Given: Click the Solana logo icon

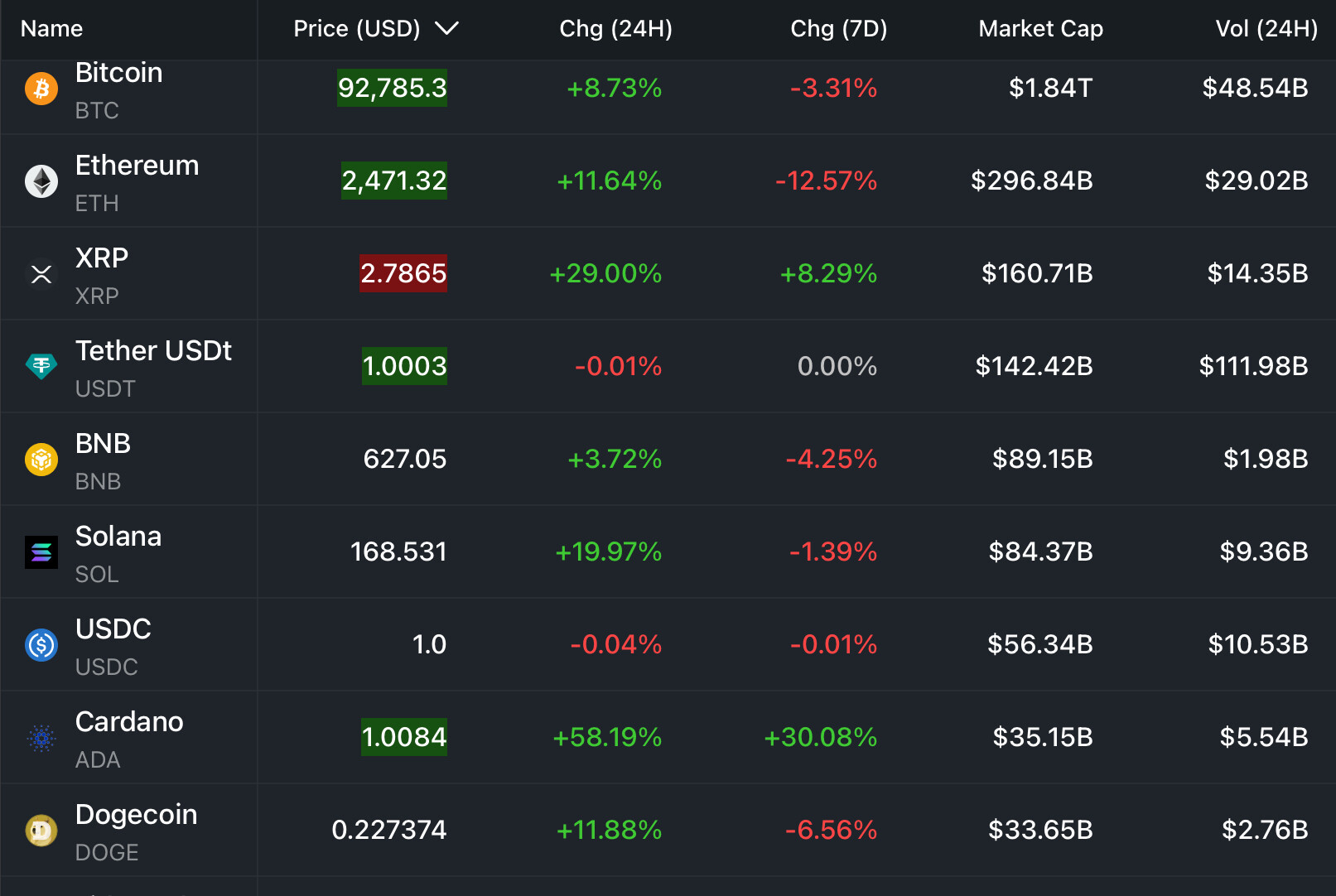Looking at the screenshot, I should [x=41, y=552].
